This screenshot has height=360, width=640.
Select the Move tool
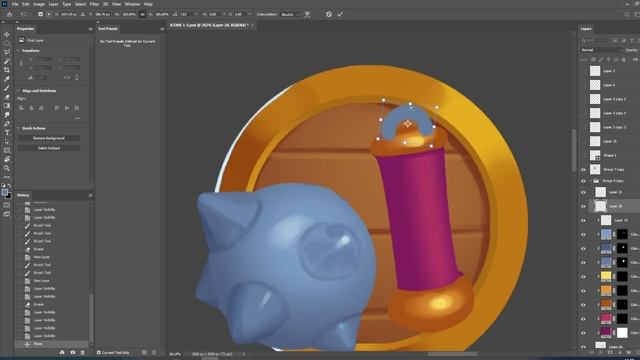[x=7, y=34]
